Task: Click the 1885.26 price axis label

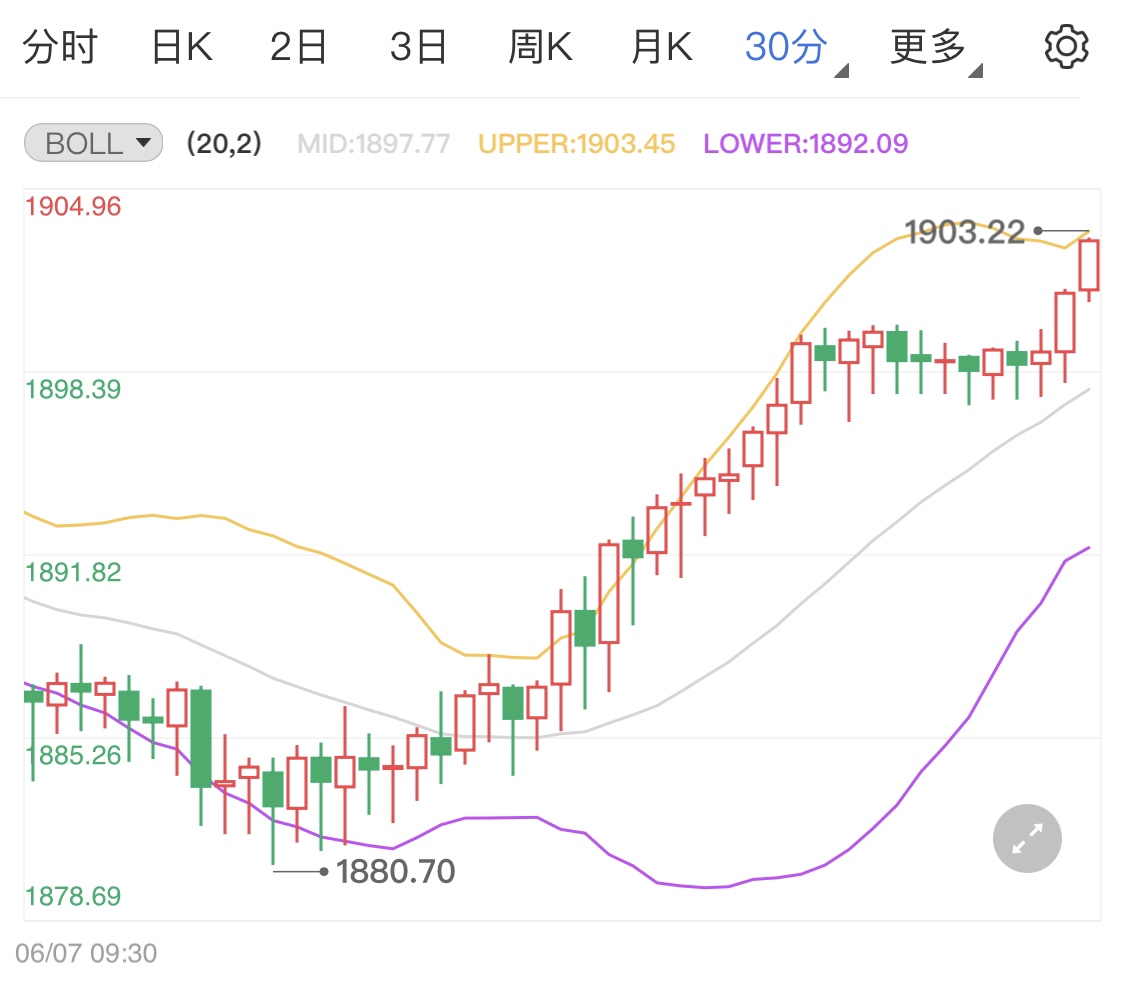Action: point(75,755)
